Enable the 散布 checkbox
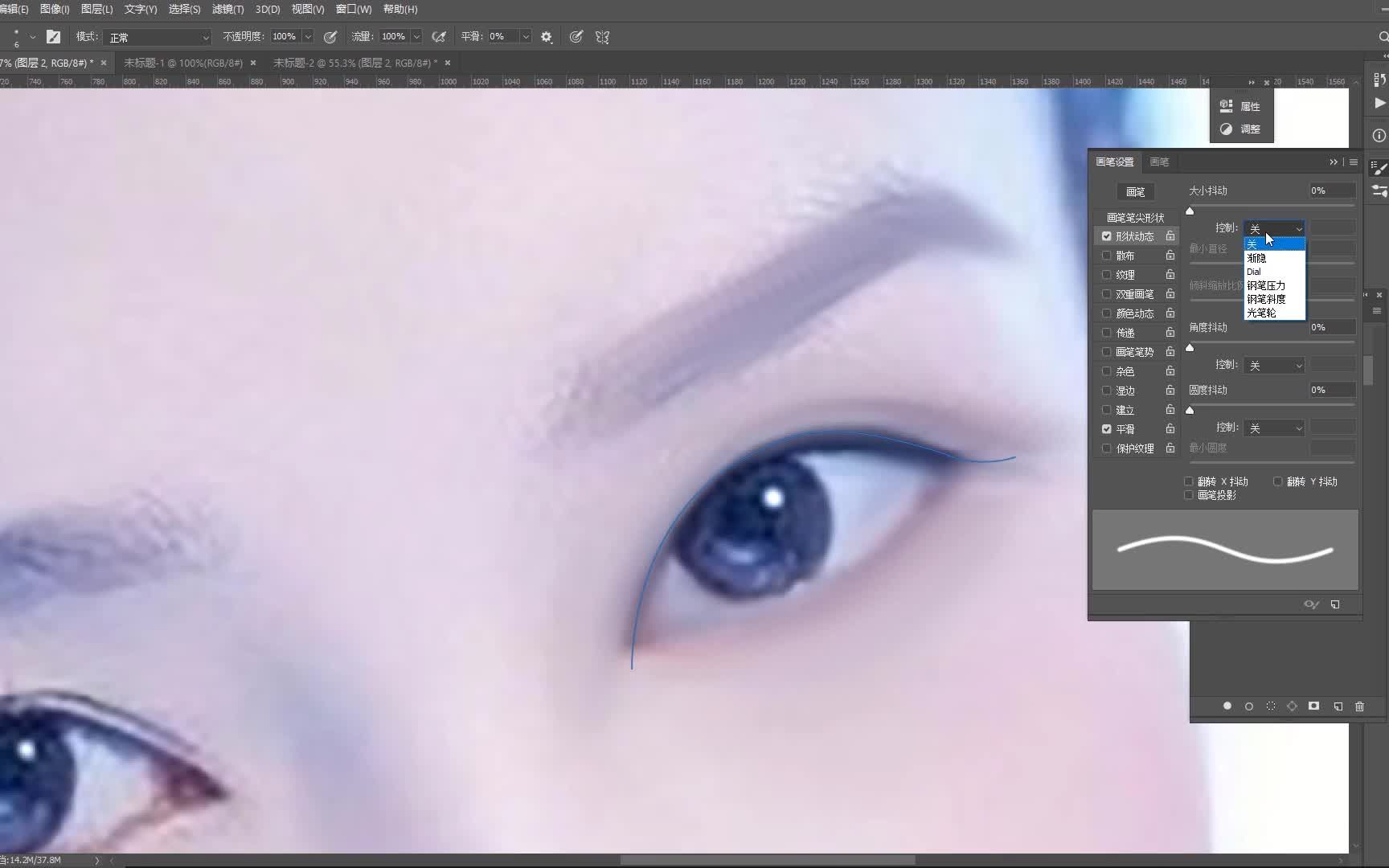The width and height of the screenshot is (1389, 868). pyautogui.click(x=1107, y=255)
